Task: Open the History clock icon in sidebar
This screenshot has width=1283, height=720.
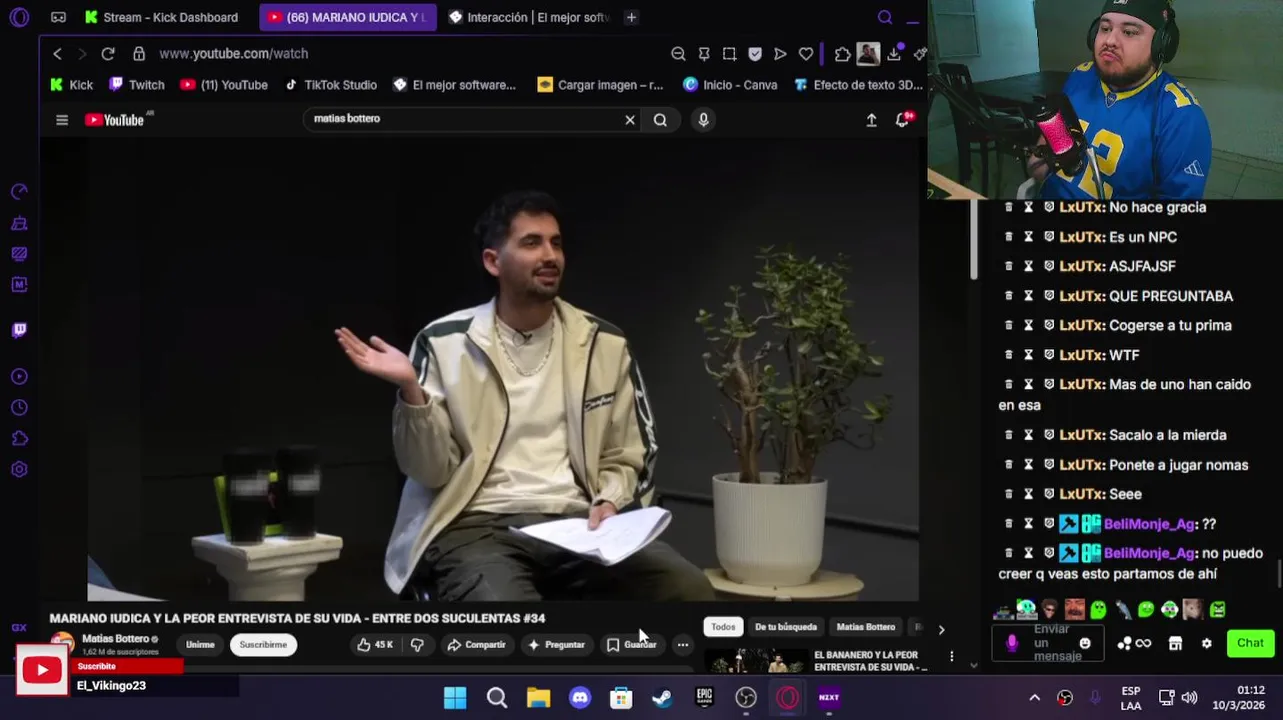Action: click(x=19, y=408)
